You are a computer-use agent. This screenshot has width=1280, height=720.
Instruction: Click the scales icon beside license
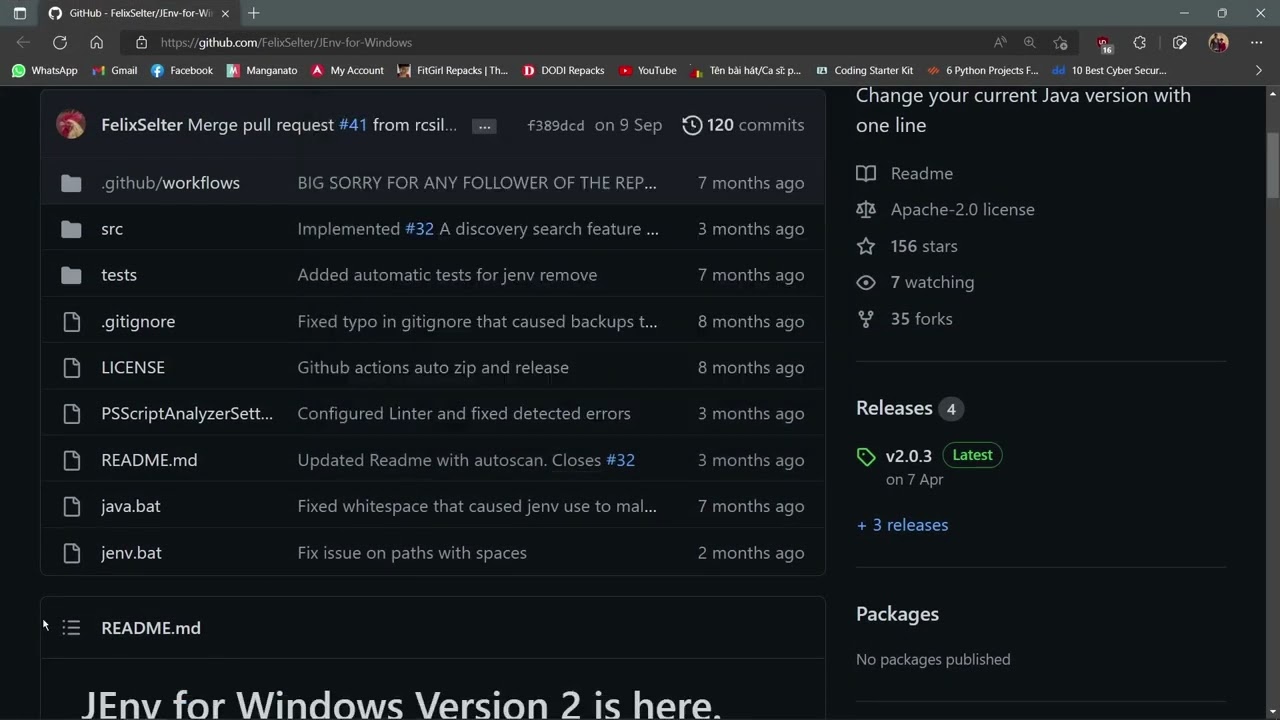(x=866, y=209)
